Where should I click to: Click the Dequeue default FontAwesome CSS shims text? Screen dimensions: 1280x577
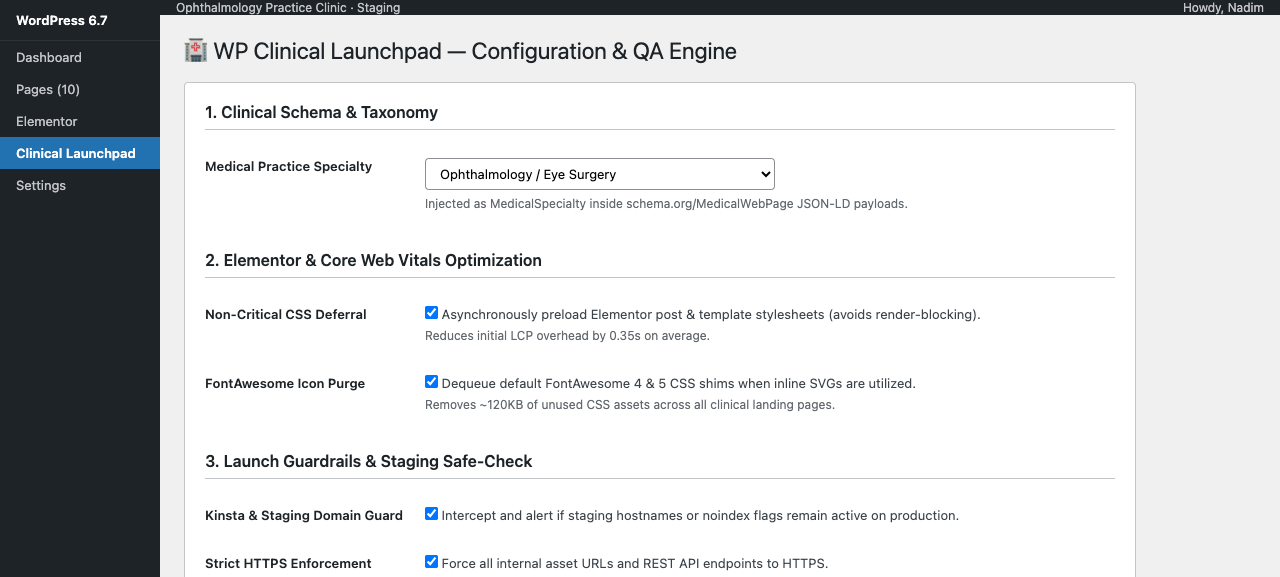679,383
